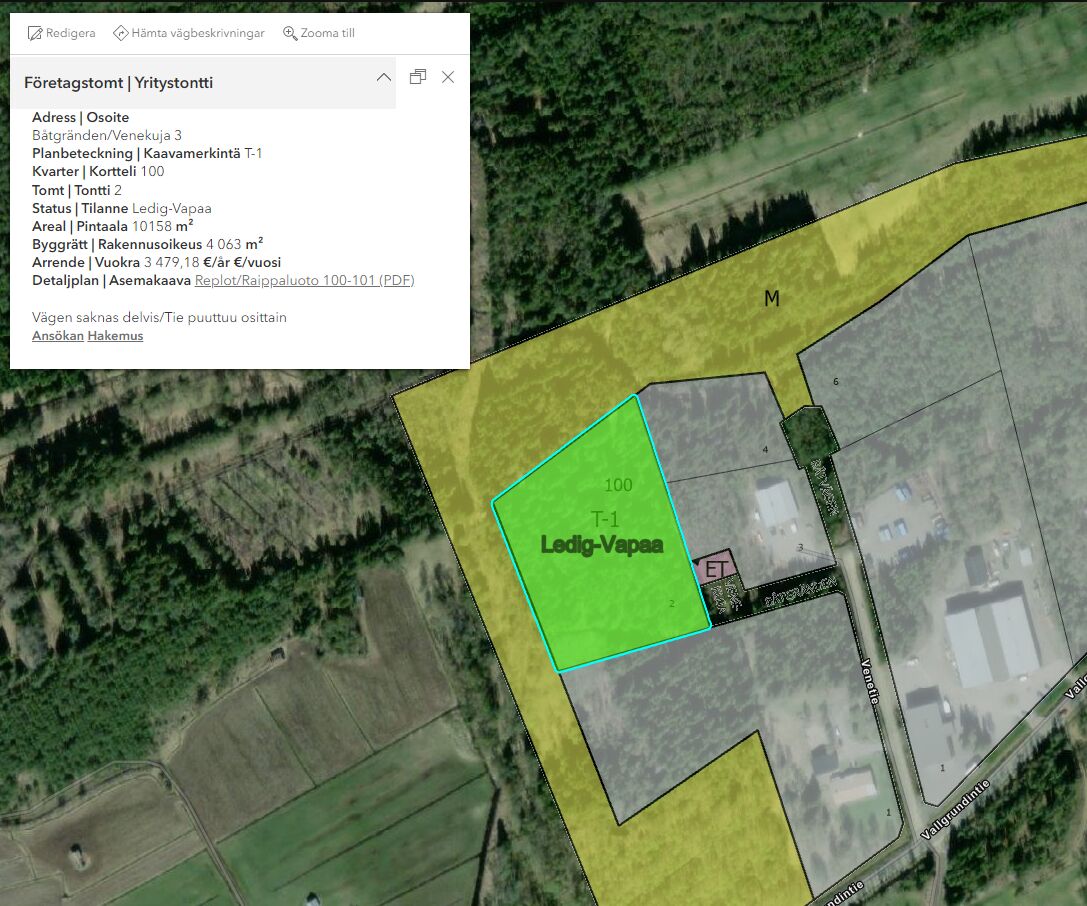Click the pink ET parcel
1087x906 pixels.
pyautogui.click(x=715, y=570)
